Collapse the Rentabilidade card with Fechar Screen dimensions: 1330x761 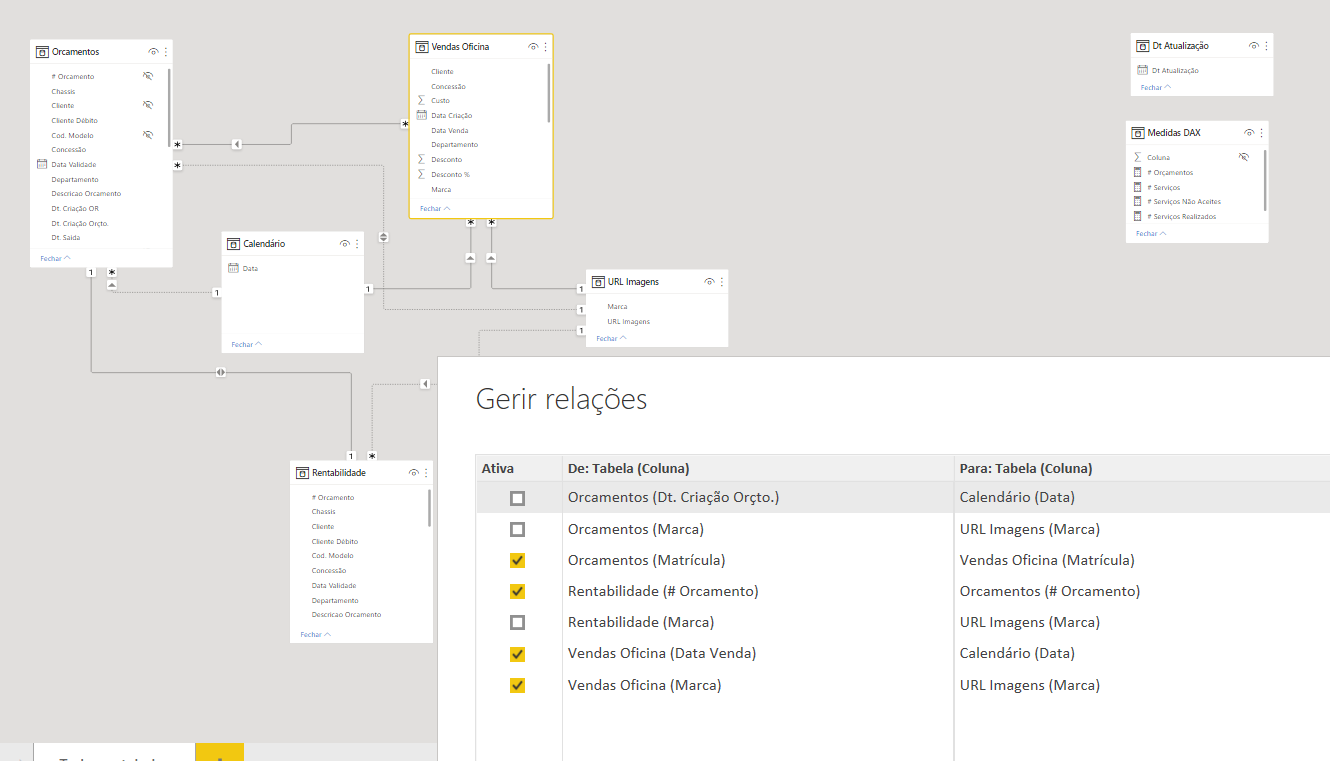(x=317, y=634)
